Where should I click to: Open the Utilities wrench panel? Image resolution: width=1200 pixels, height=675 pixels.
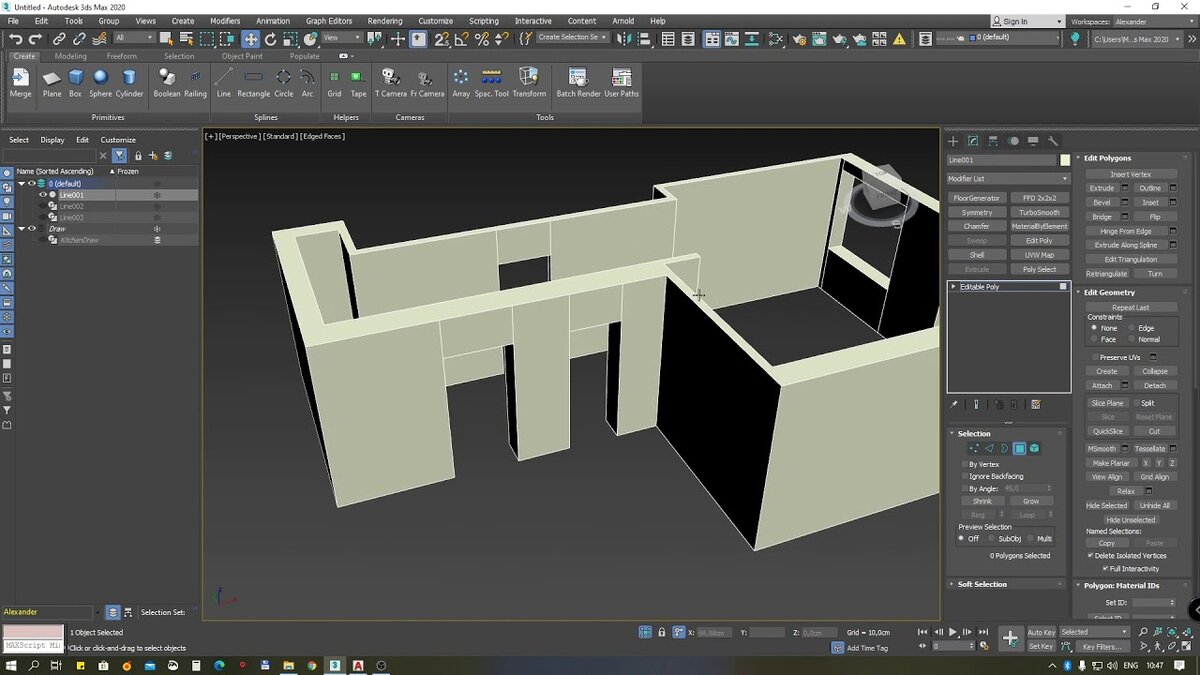[x=1053, y=141]
